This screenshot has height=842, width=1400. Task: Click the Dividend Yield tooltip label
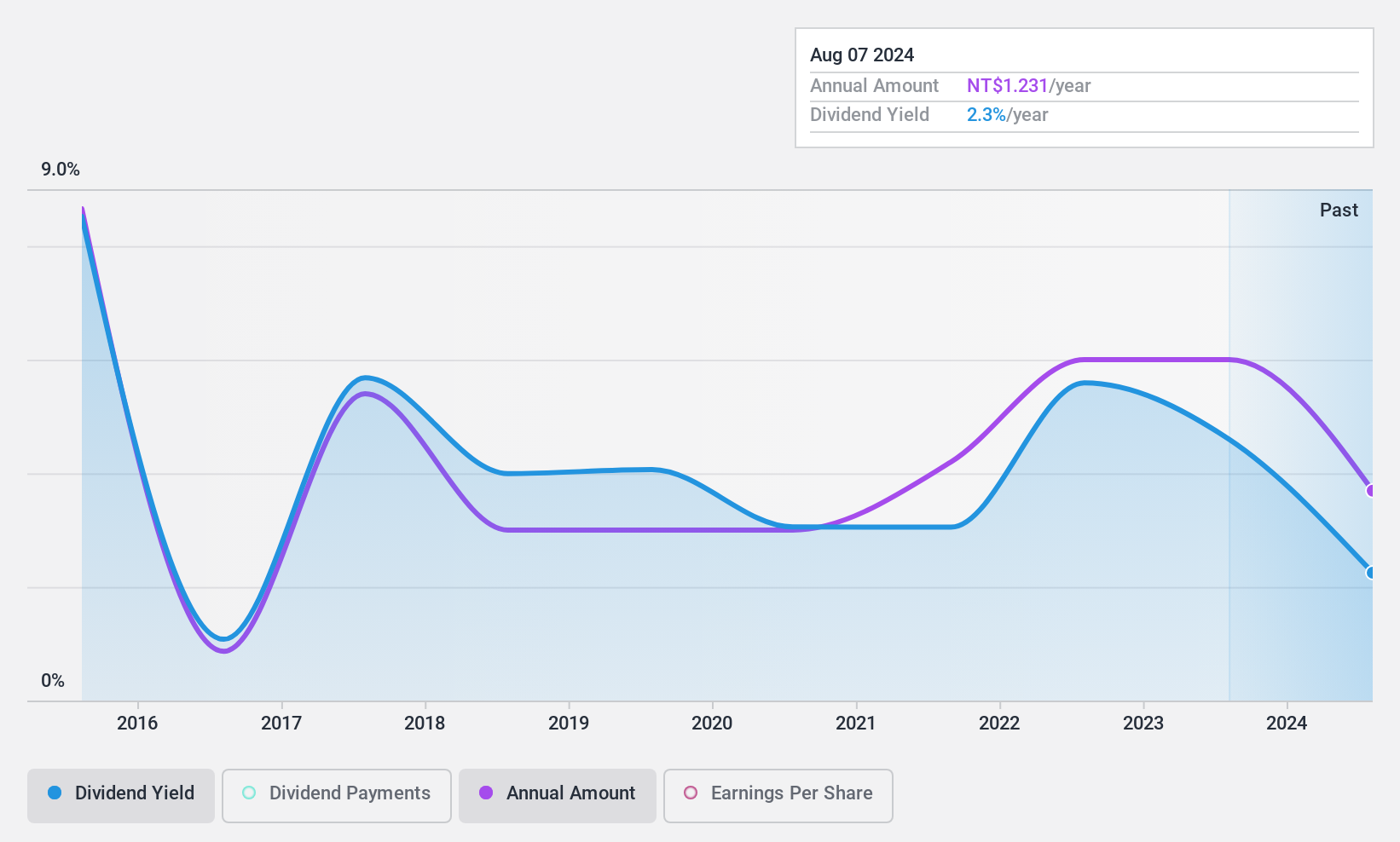[x=870, y=115]
